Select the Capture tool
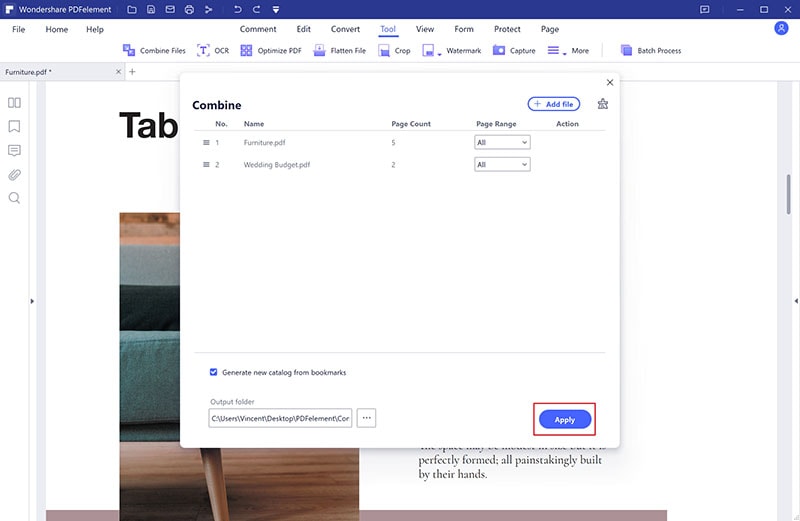 pyautogui.click(x=514, y=51)
